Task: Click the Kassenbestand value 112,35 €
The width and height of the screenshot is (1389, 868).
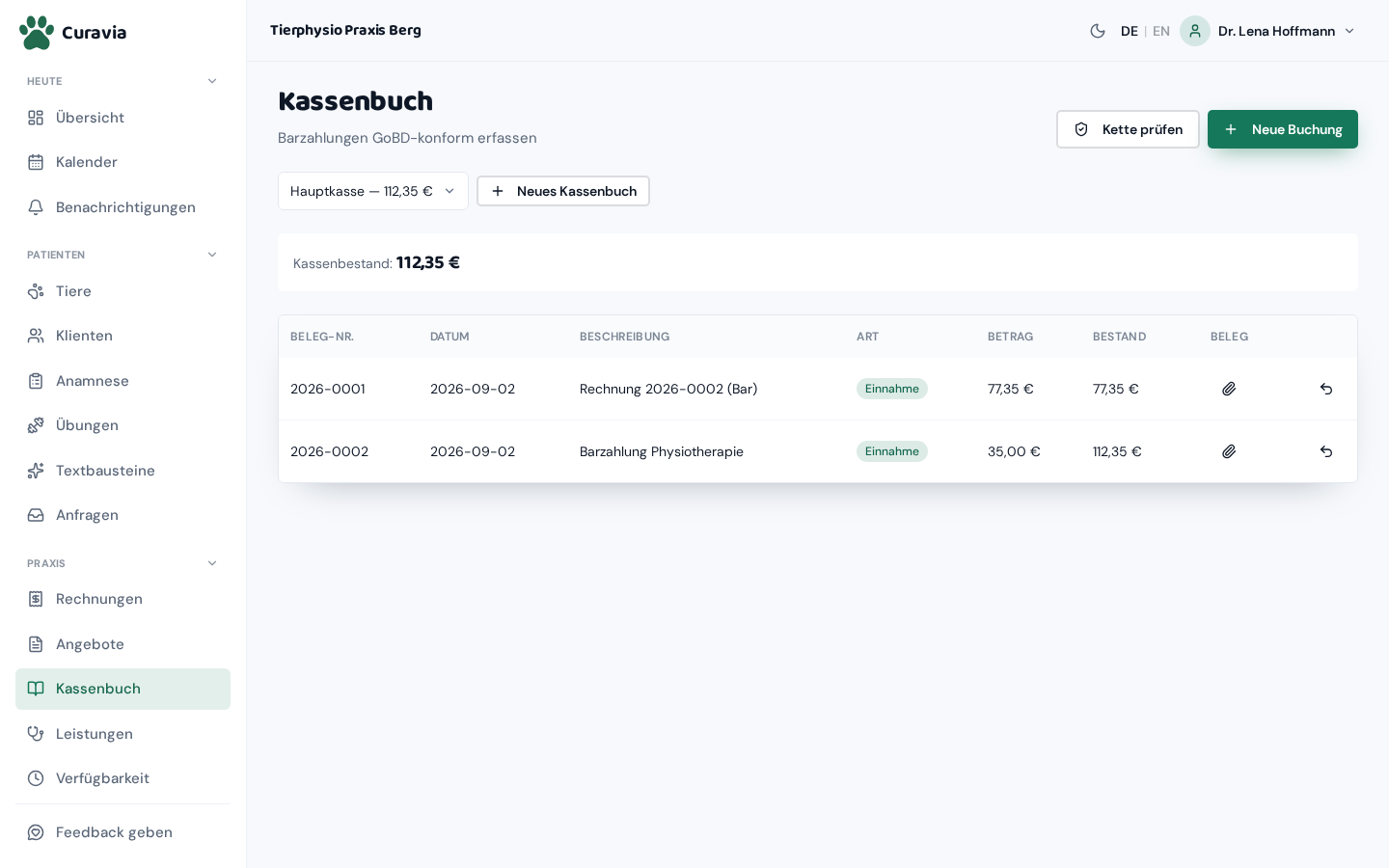Action: click(428, 262)
